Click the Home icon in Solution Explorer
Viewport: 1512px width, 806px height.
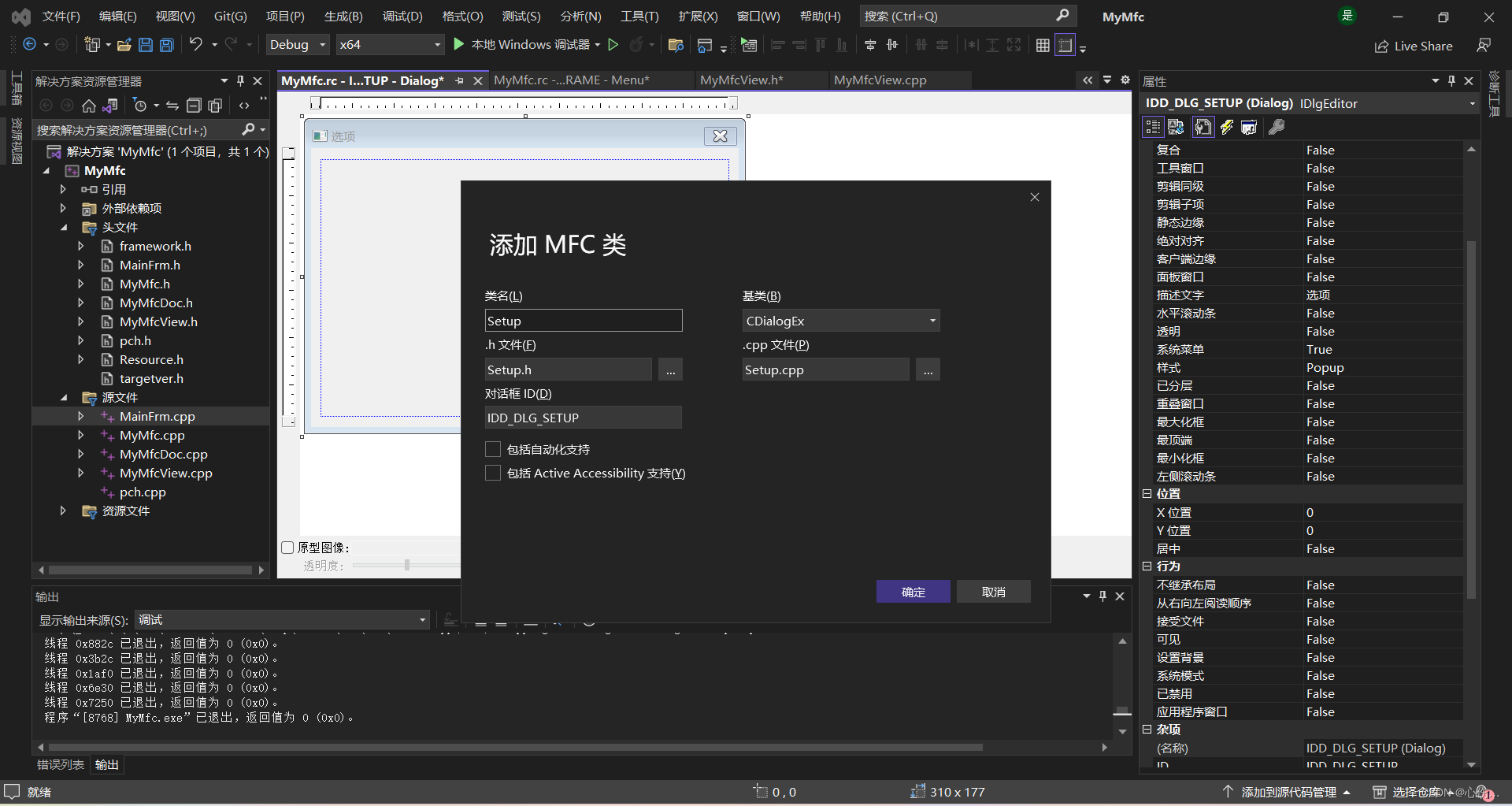tap(89, 105)
